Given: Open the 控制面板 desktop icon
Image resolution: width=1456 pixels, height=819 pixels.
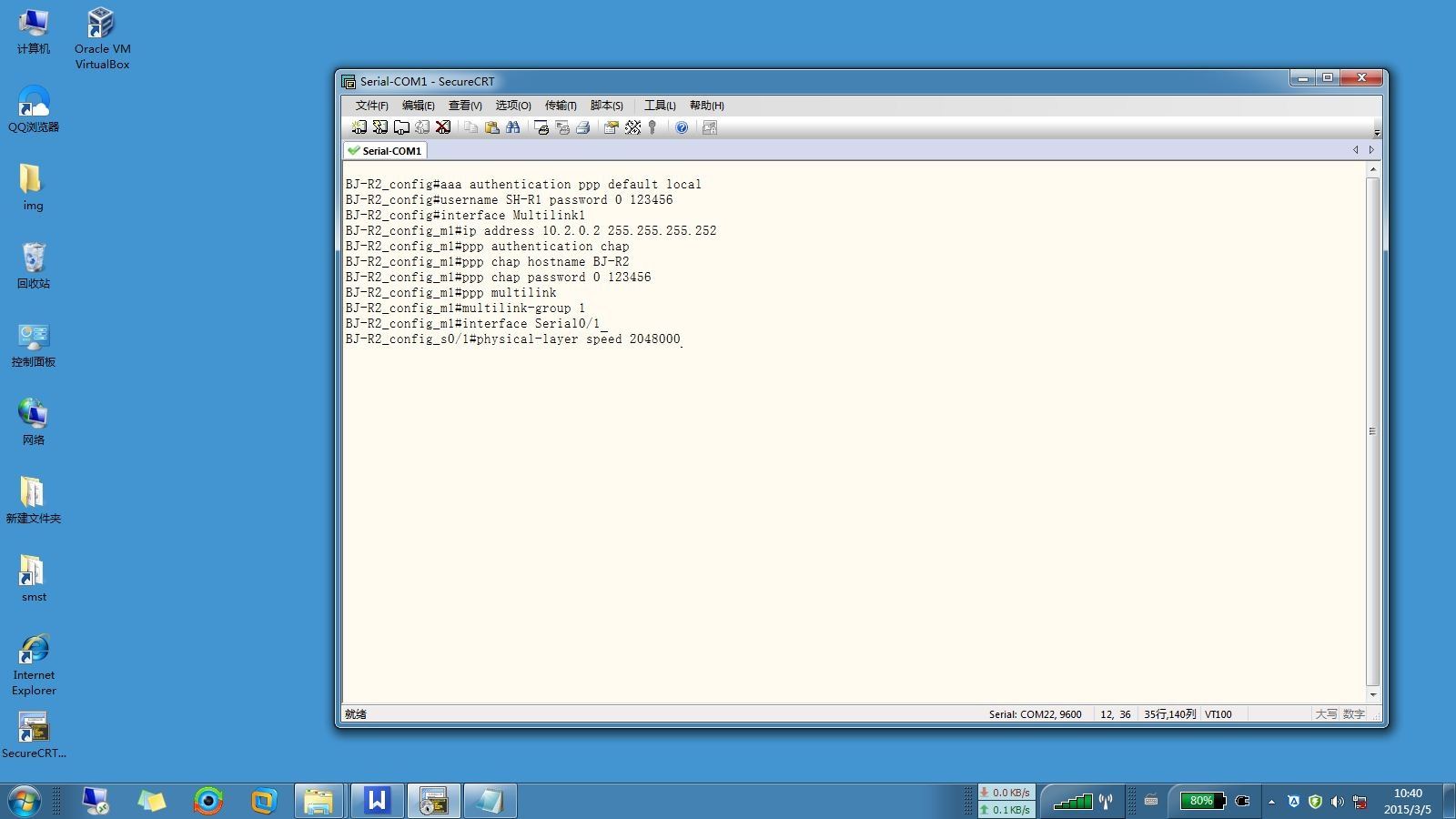Looking at the screenshot, I should coord(34,344).
